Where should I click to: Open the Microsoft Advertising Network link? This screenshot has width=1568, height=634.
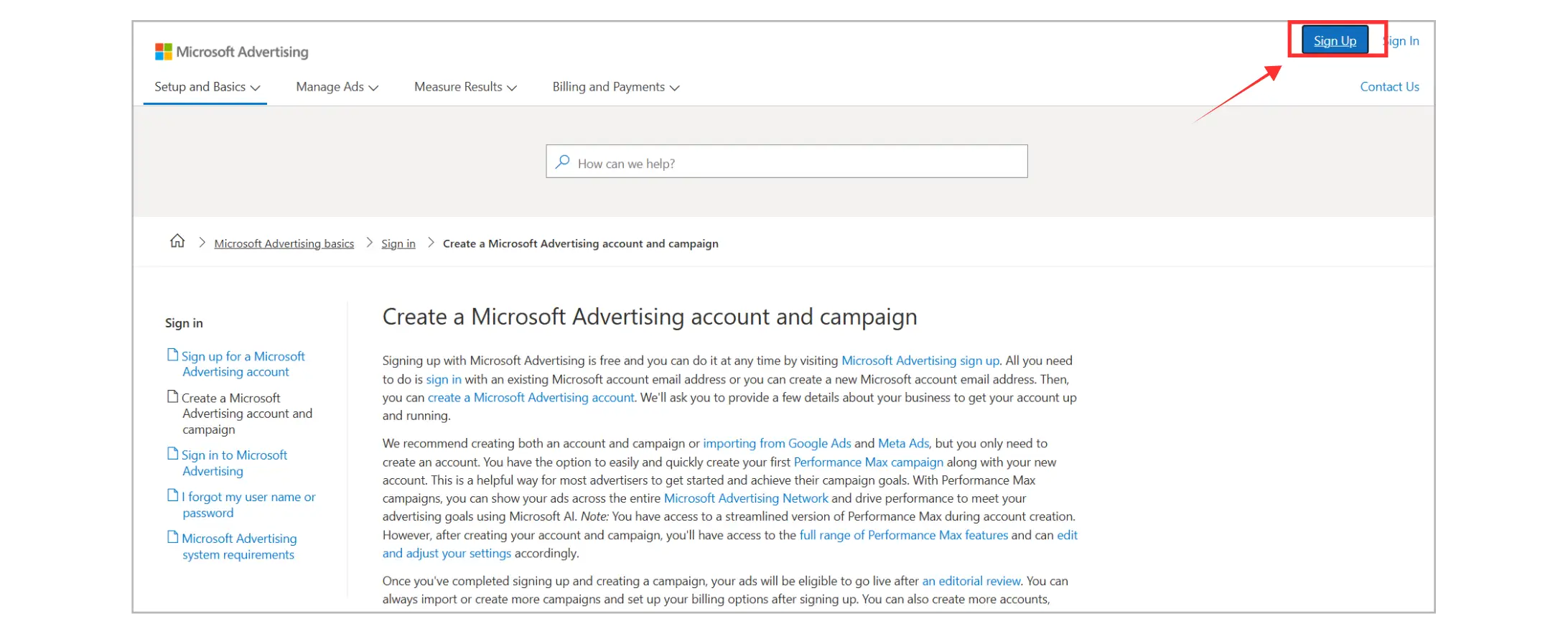[746, 498]
